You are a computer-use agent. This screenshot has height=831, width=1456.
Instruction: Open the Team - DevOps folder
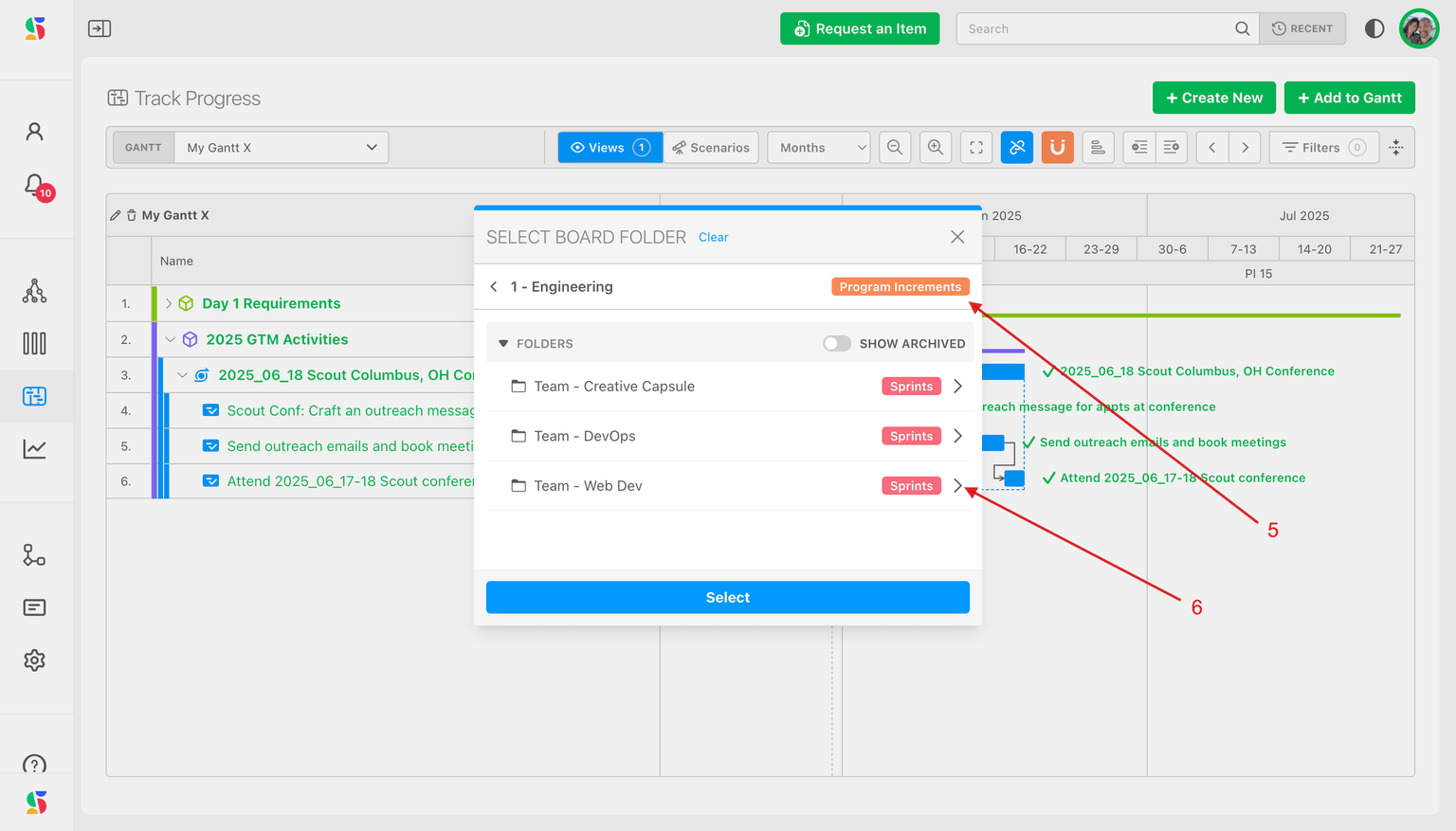pyautogui.click(x=957, y=436)
